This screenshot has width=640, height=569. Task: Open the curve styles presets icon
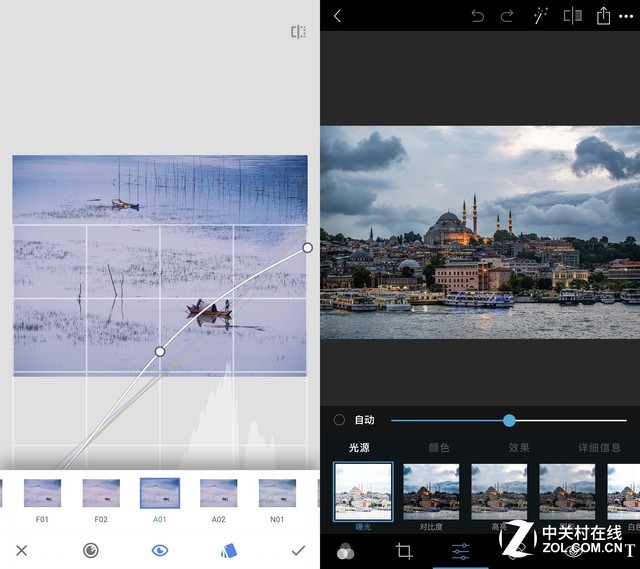point(229,551)
